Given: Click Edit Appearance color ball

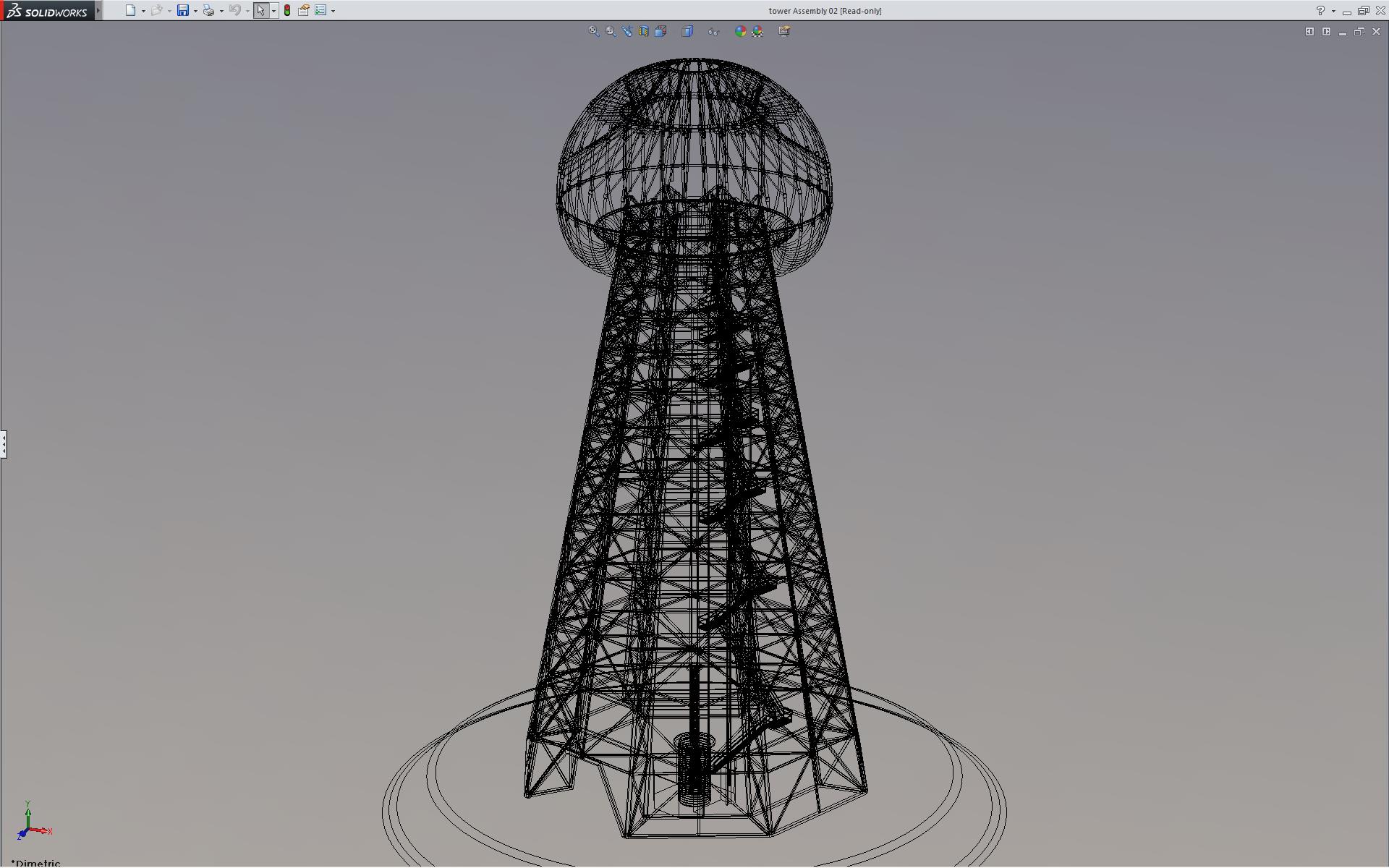Looking at the screenshot, I should coord(740,31).
